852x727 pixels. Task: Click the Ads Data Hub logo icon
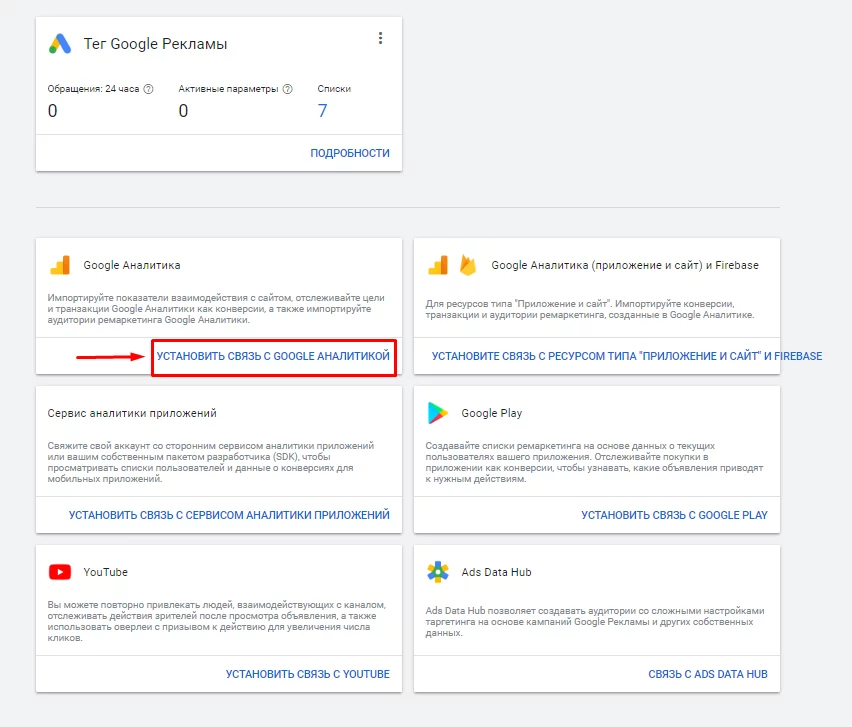[438, 572]
